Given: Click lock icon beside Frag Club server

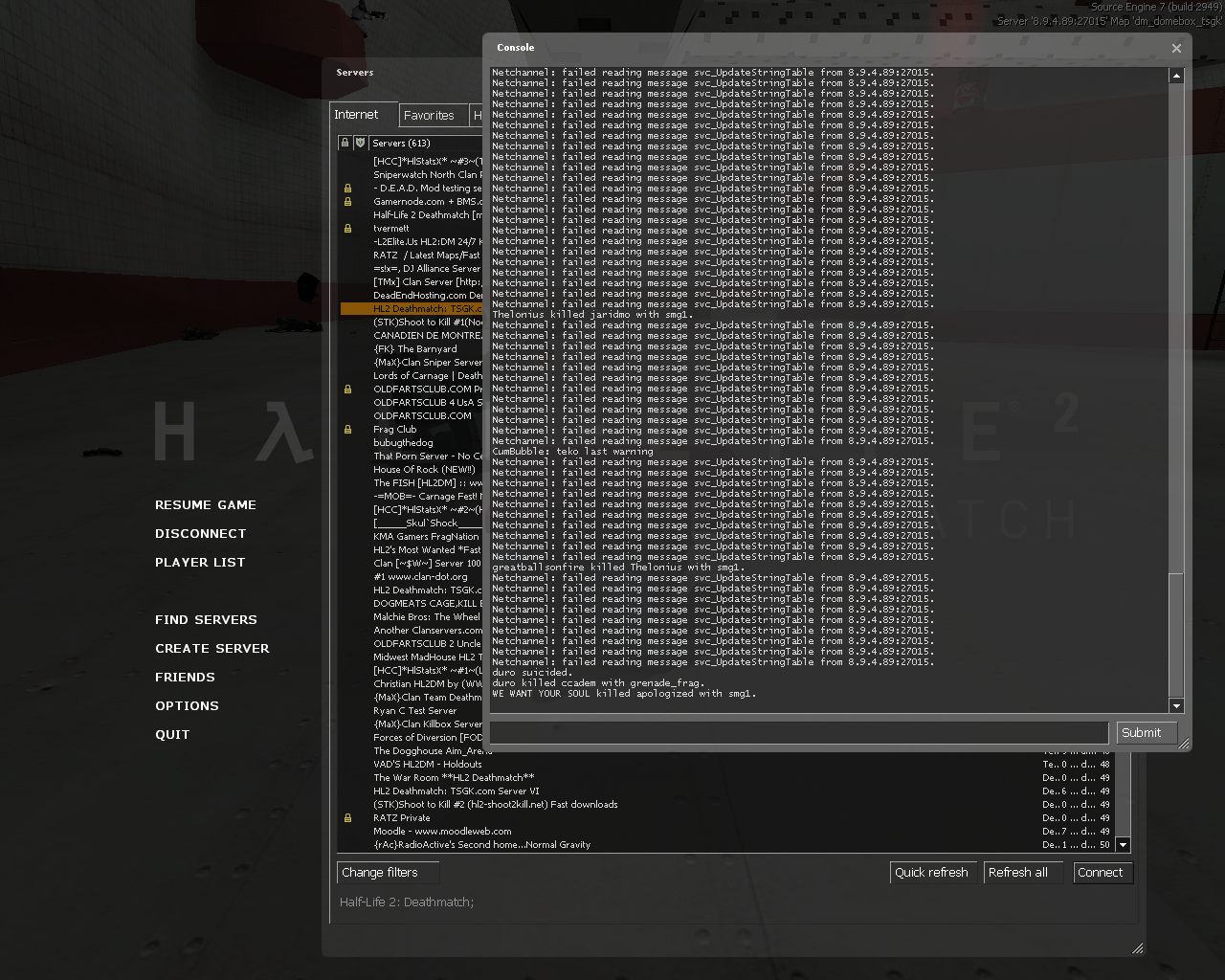Looking at the screenshot, I should click(x=347, y=430).
